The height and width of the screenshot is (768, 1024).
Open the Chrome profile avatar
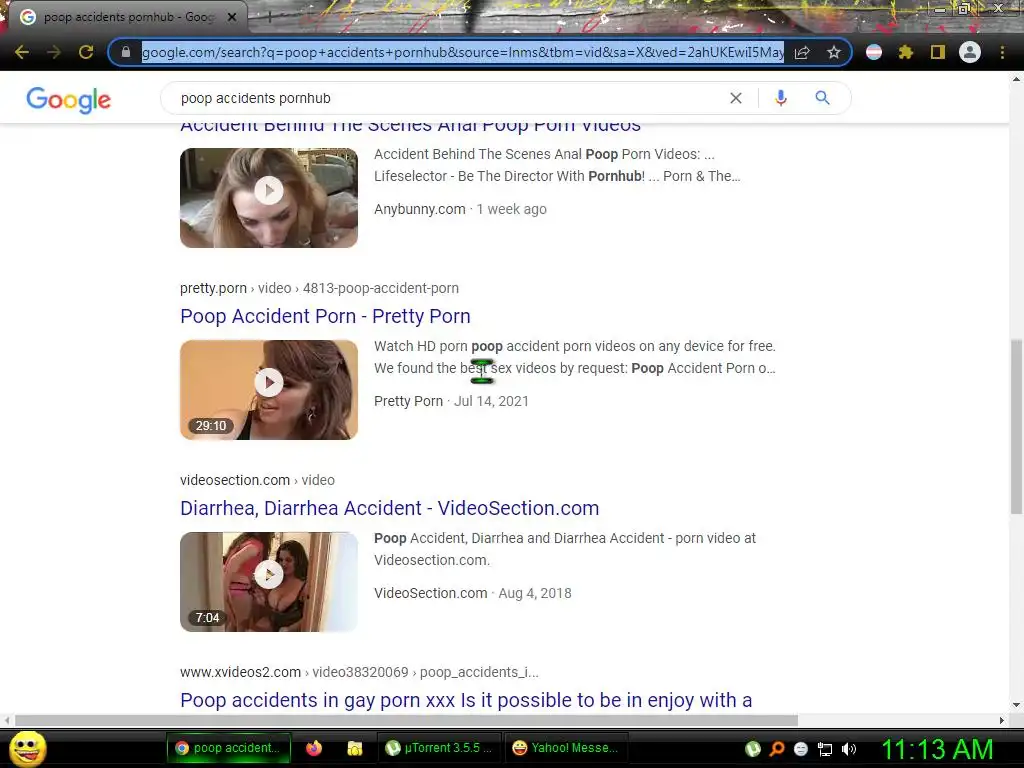coord(970,52)
